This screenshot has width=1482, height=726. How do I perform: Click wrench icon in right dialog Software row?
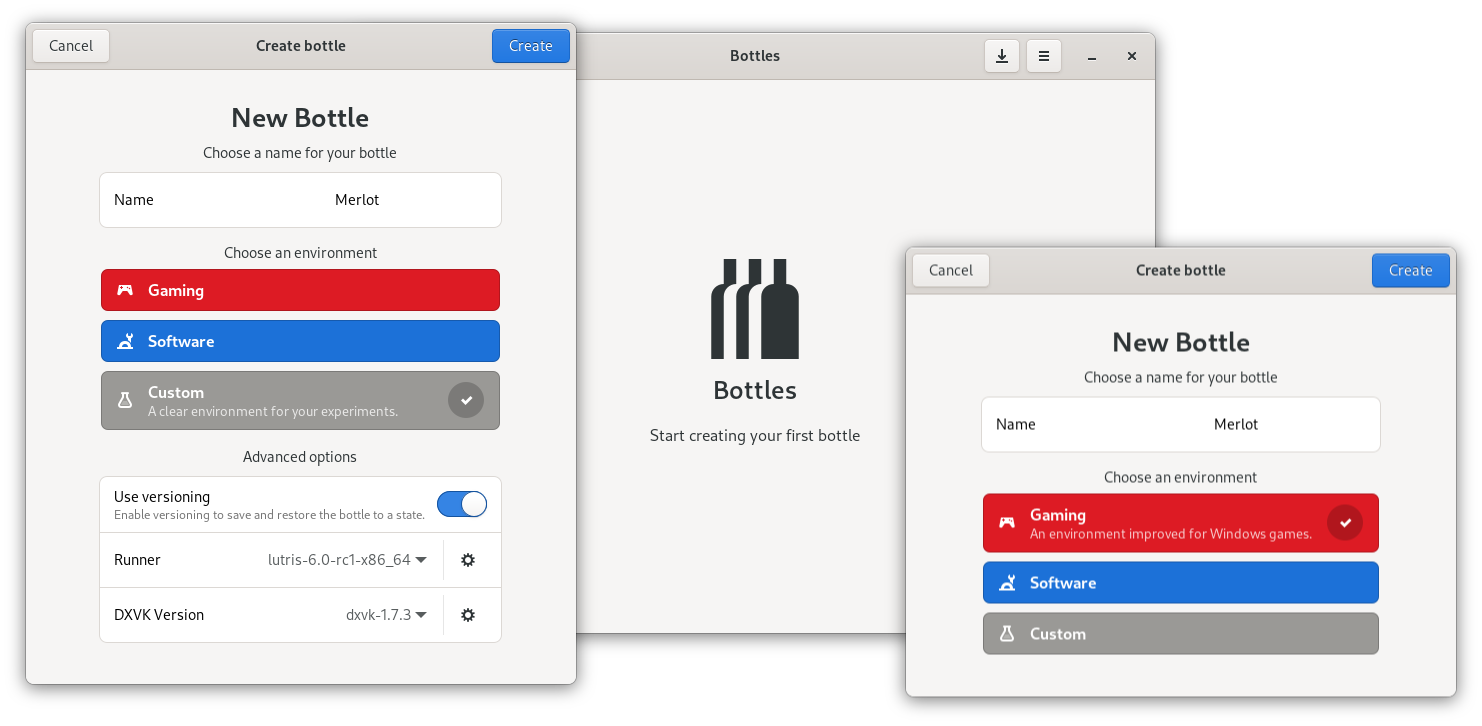click(x=1007, y=582)
